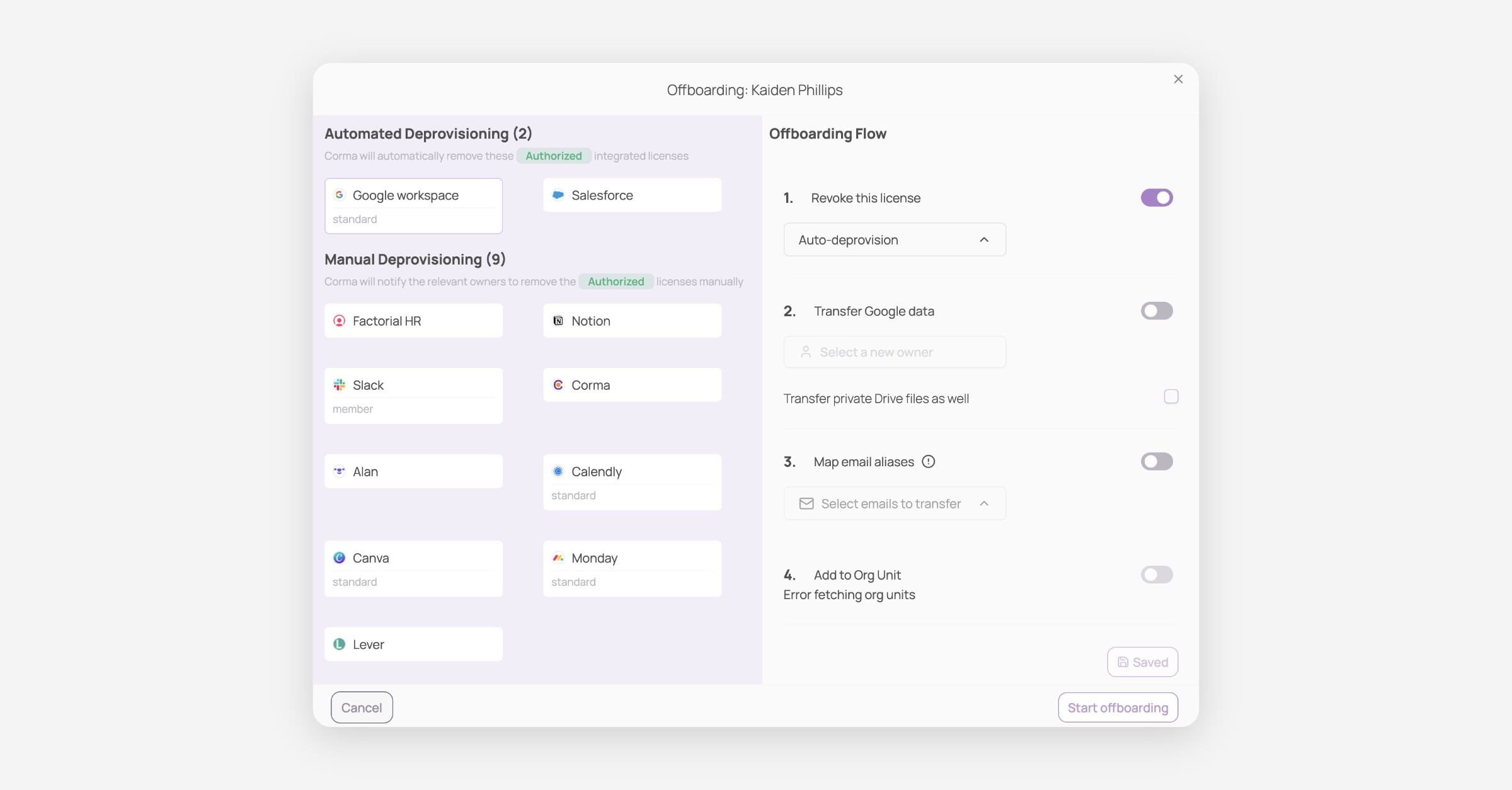Select the Lever license card
This screenshot has width=1512, height=790.
pos(413,644)
